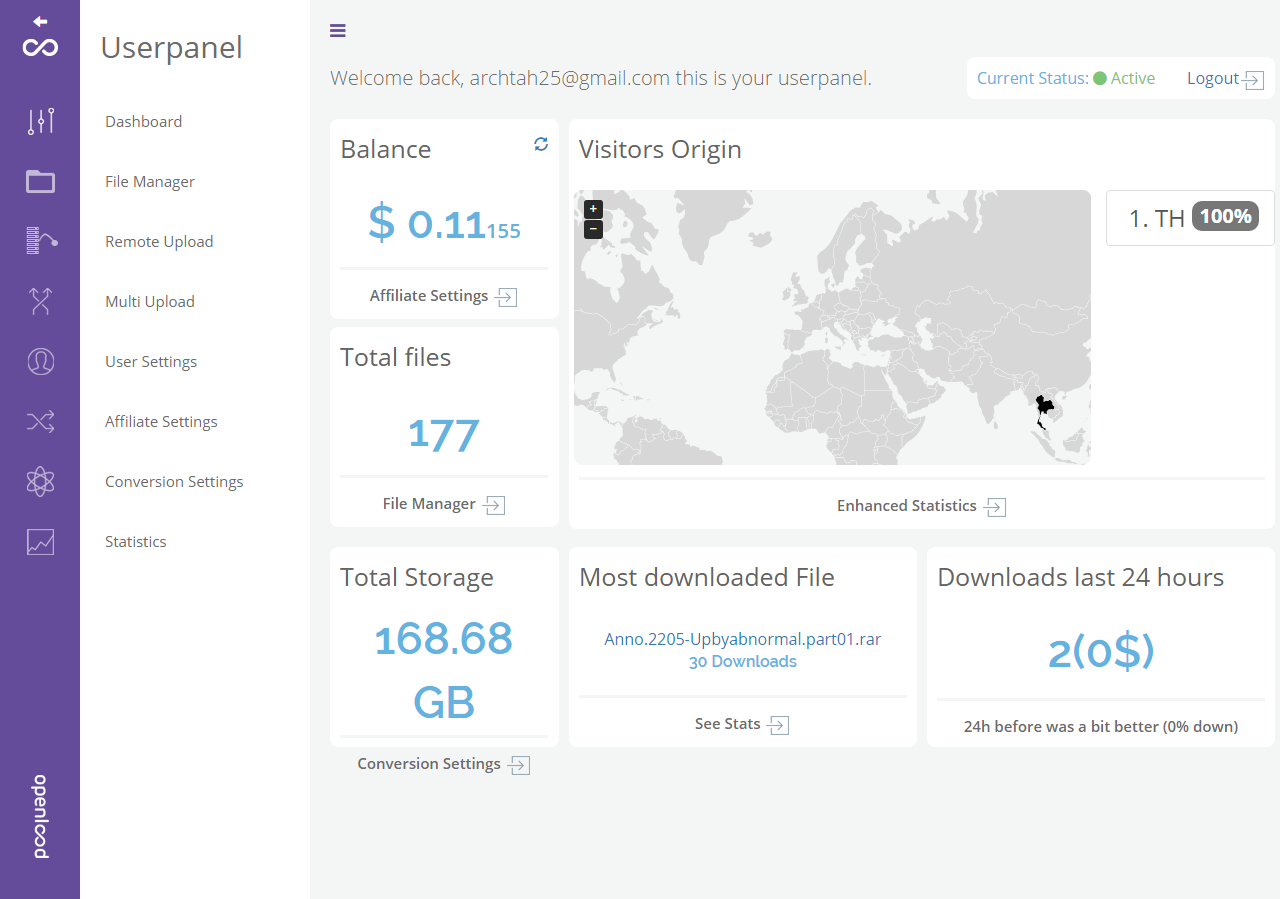
Task: Click Thailand highlighted on the map
Action: pos(1044,407)
